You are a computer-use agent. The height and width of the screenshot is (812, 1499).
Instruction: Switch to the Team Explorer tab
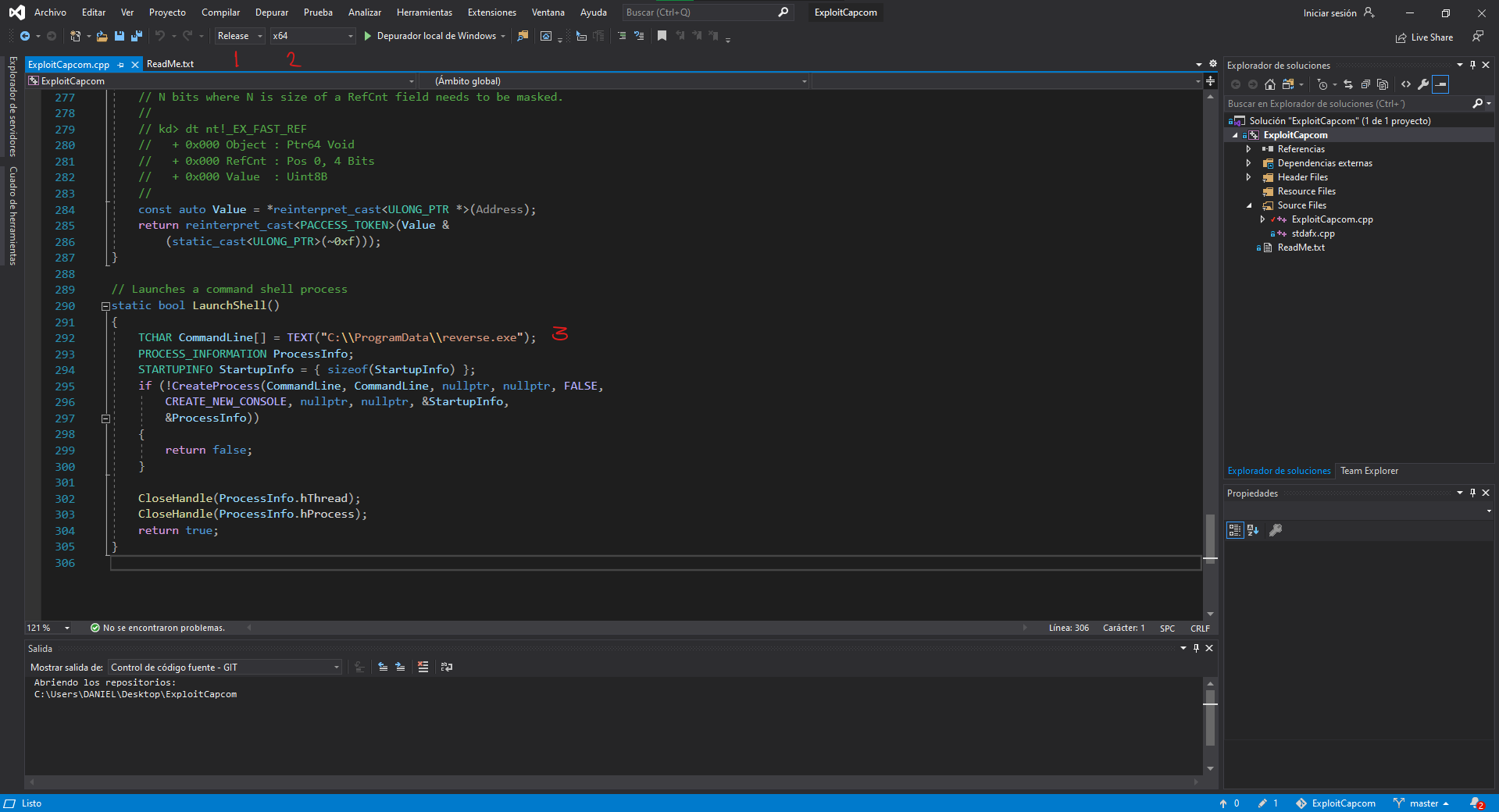1369,471
